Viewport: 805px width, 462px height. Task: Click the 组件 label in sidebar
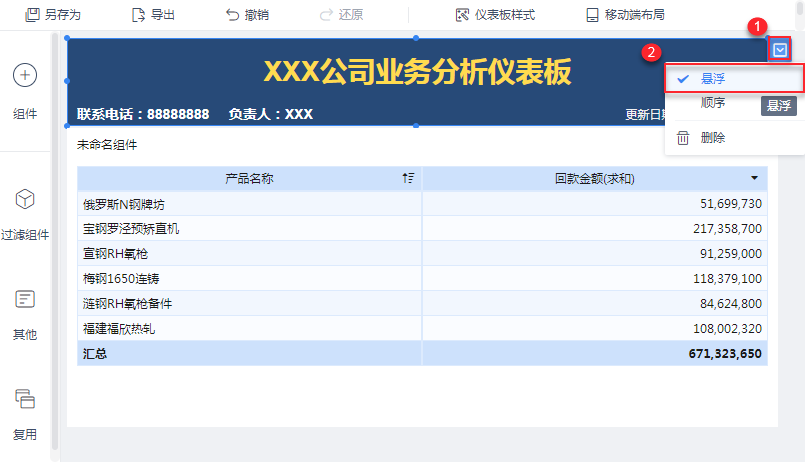click(x=25, y=114)
